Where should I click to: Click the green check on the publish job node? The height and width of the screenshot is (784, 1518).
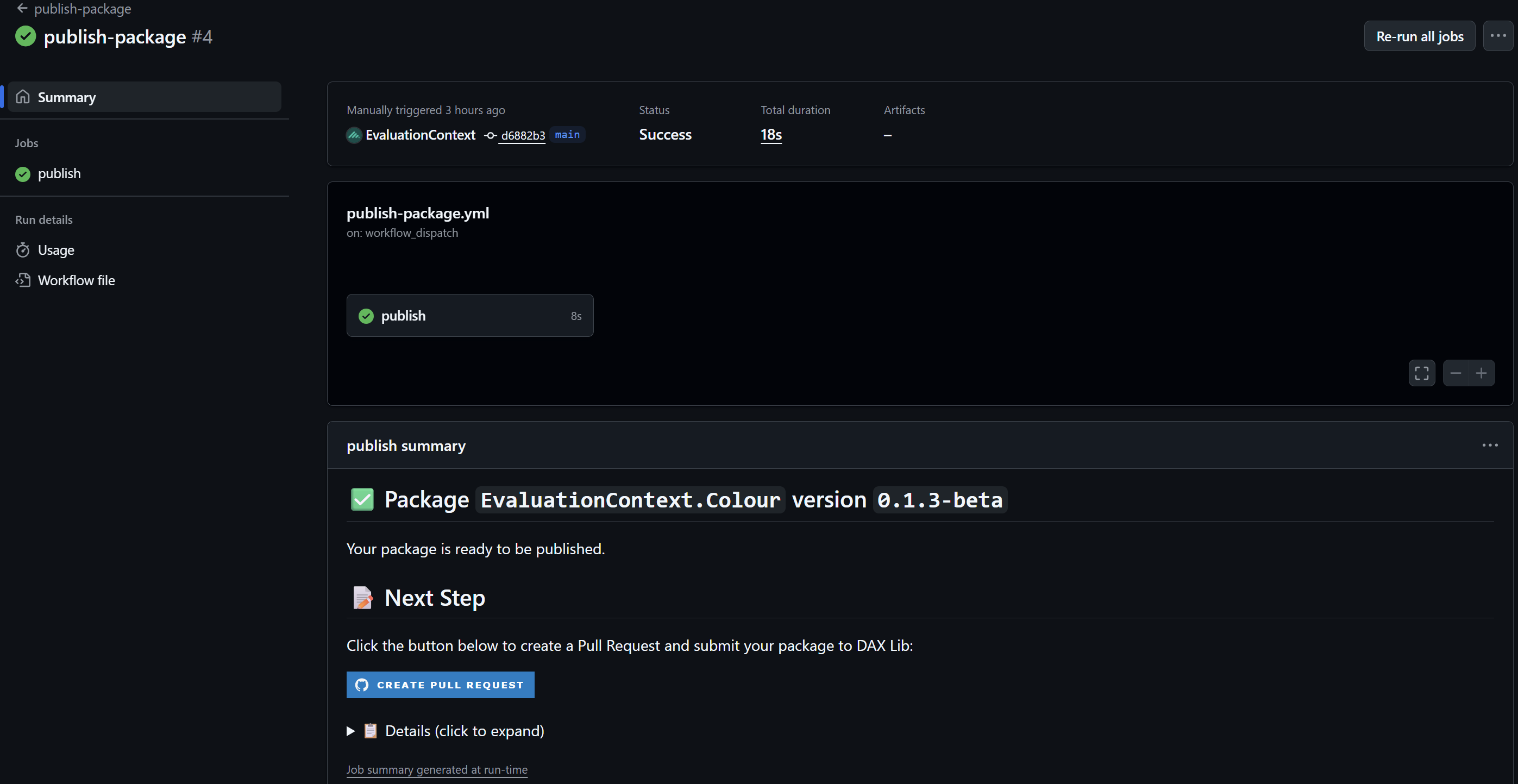pyautogui.click(x=366, y=315)
